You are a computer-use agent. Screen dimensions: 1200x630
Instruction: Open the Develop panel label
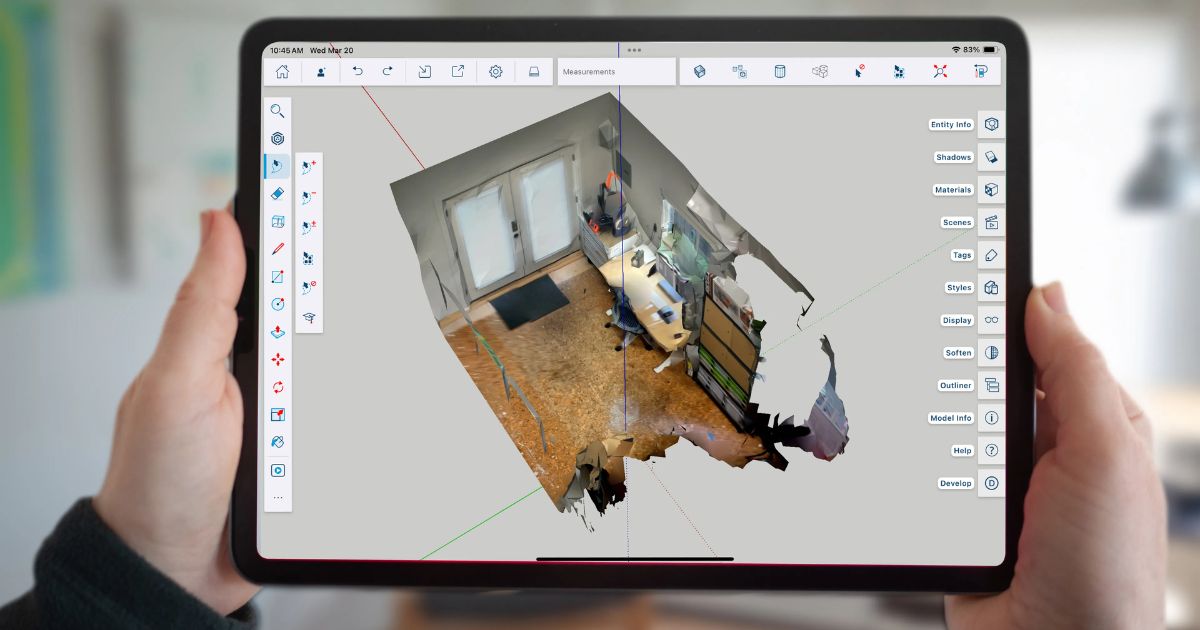956,483
